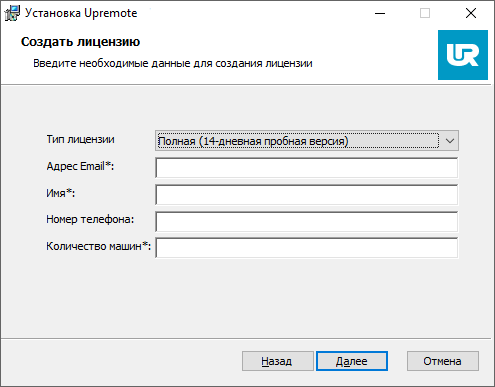Click the Количество машин input field
This screenshot has width=495, height=387.
click(x=307, y=248)
